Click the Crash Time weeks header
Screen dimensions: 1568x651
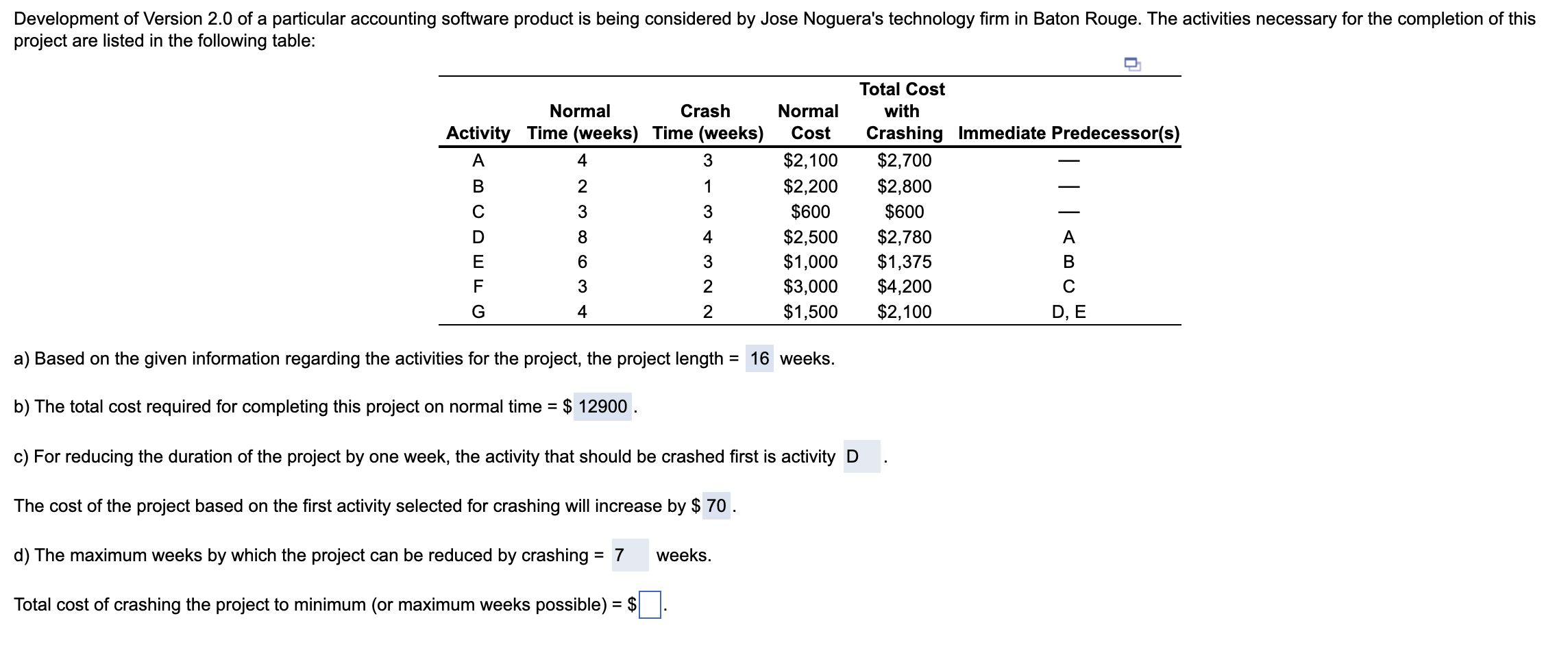(x=707, y=122)
